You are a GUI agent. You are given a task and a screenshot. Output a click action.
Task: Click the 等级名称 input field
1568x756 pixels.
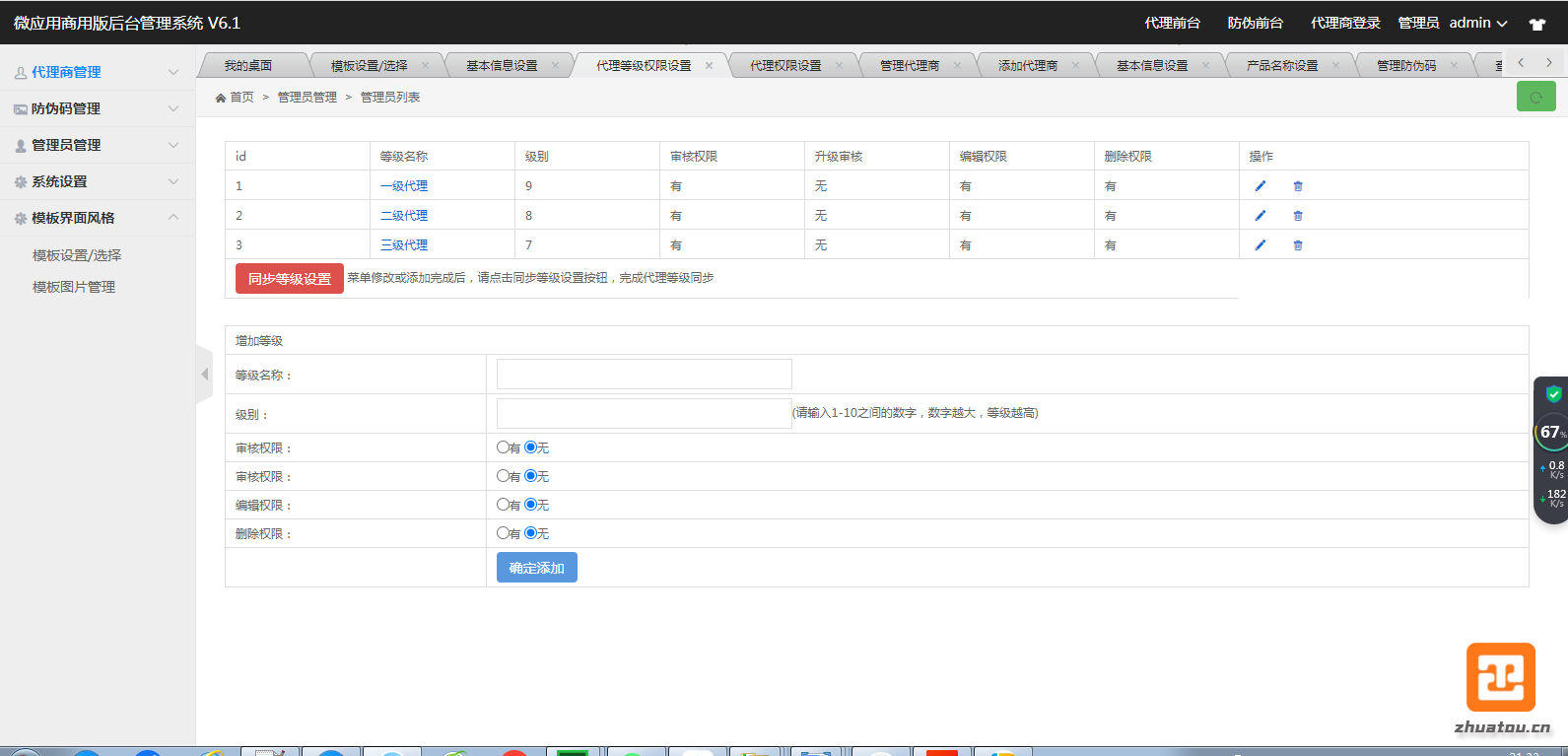(644, 375)
